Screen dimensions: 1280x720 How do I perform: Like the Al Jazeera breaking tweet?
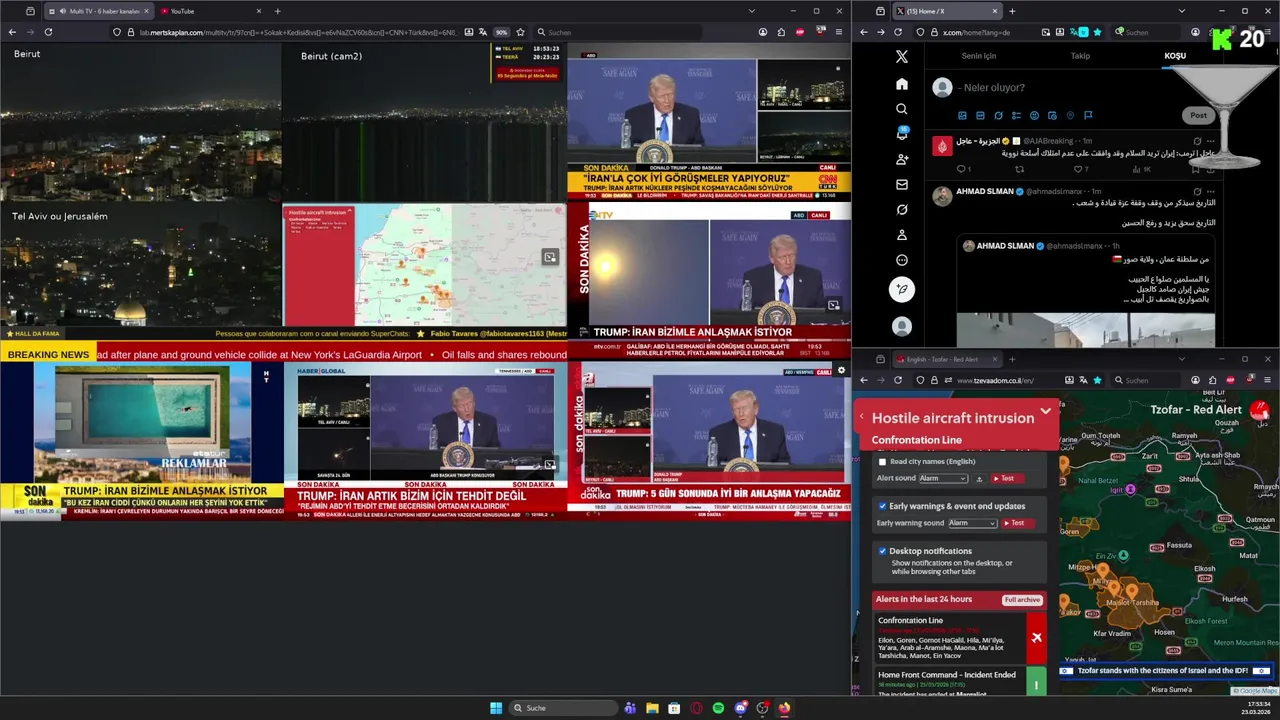click(x=1080, y=169)
